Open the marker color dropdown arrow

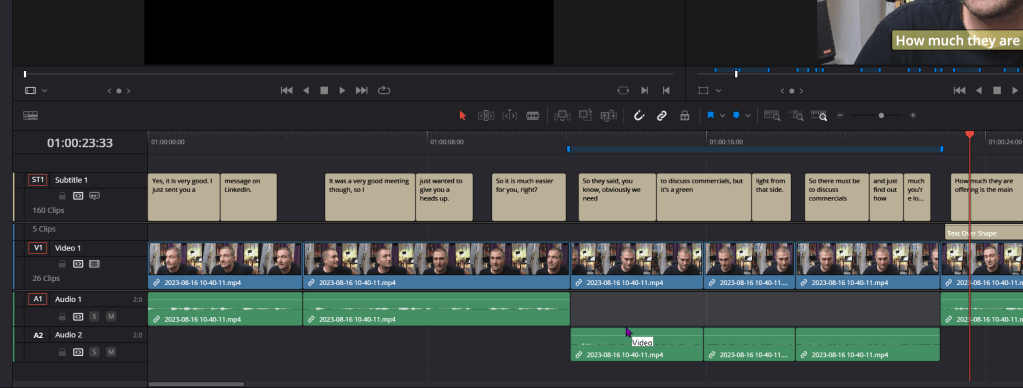pyautogui.click(x=748, y=115)
